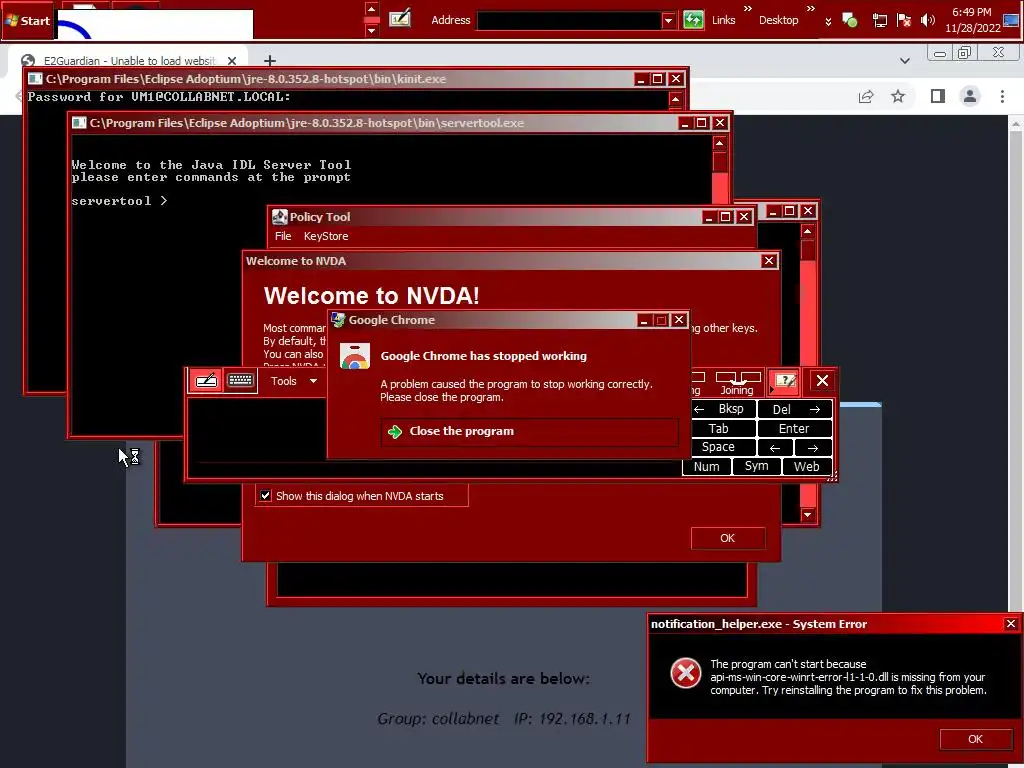This screenshot has width=1024, height=768.
Task: Close the E2Guardian tab
Action: (232, 61)
